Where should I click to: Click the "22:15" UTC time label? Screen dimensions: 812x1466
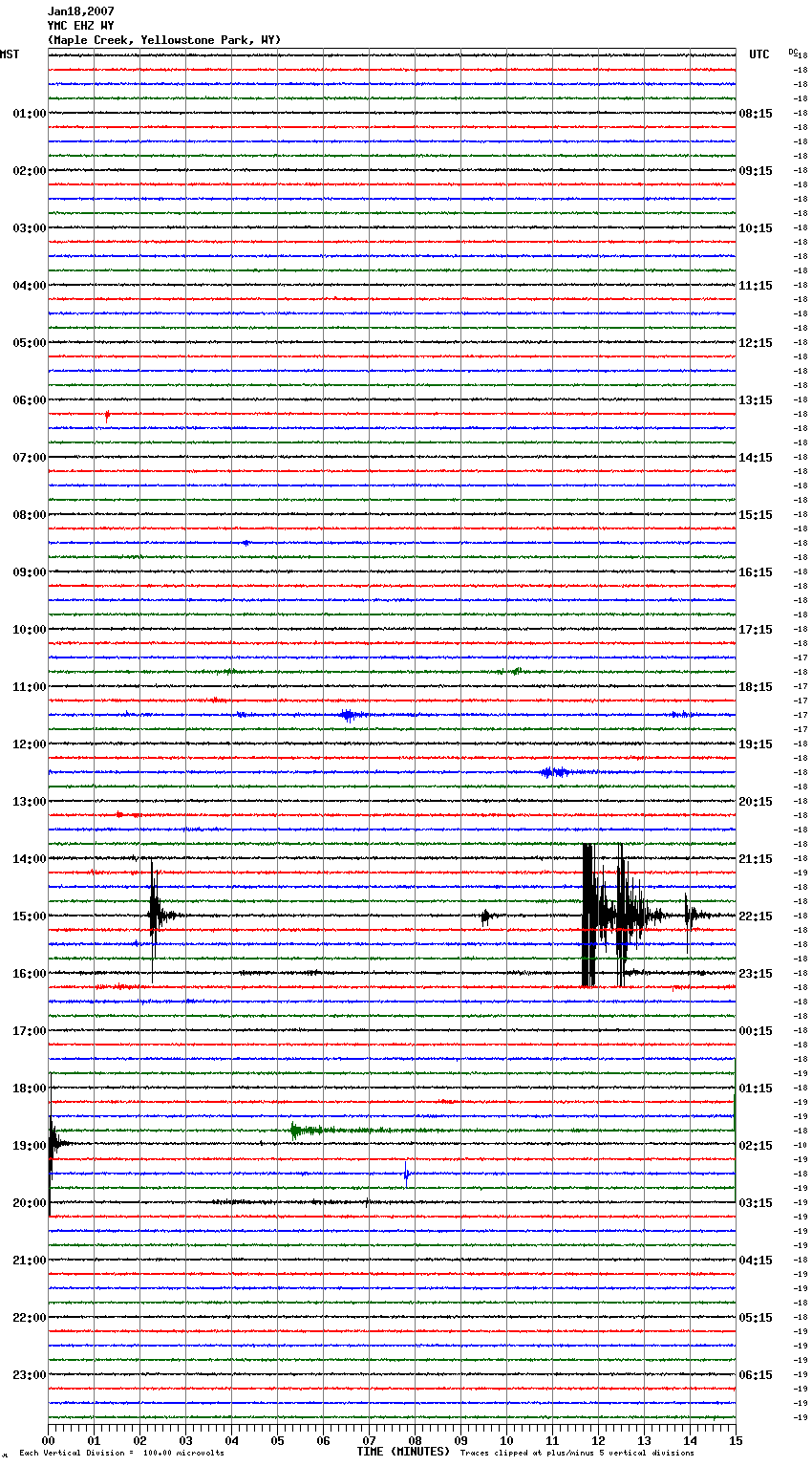[x=756, y=916]
